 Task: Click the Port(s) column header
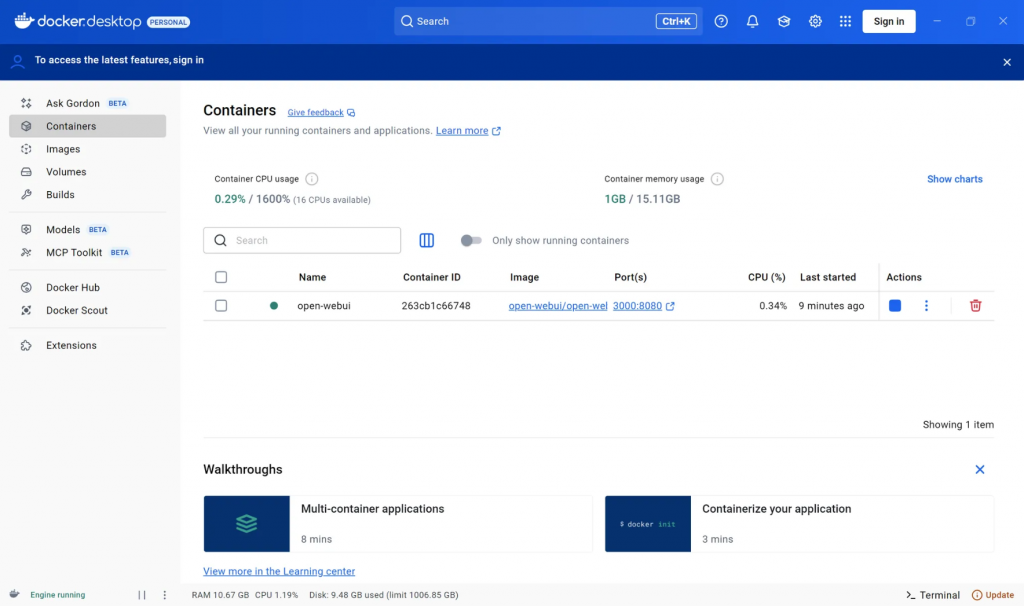pos(630,277)
